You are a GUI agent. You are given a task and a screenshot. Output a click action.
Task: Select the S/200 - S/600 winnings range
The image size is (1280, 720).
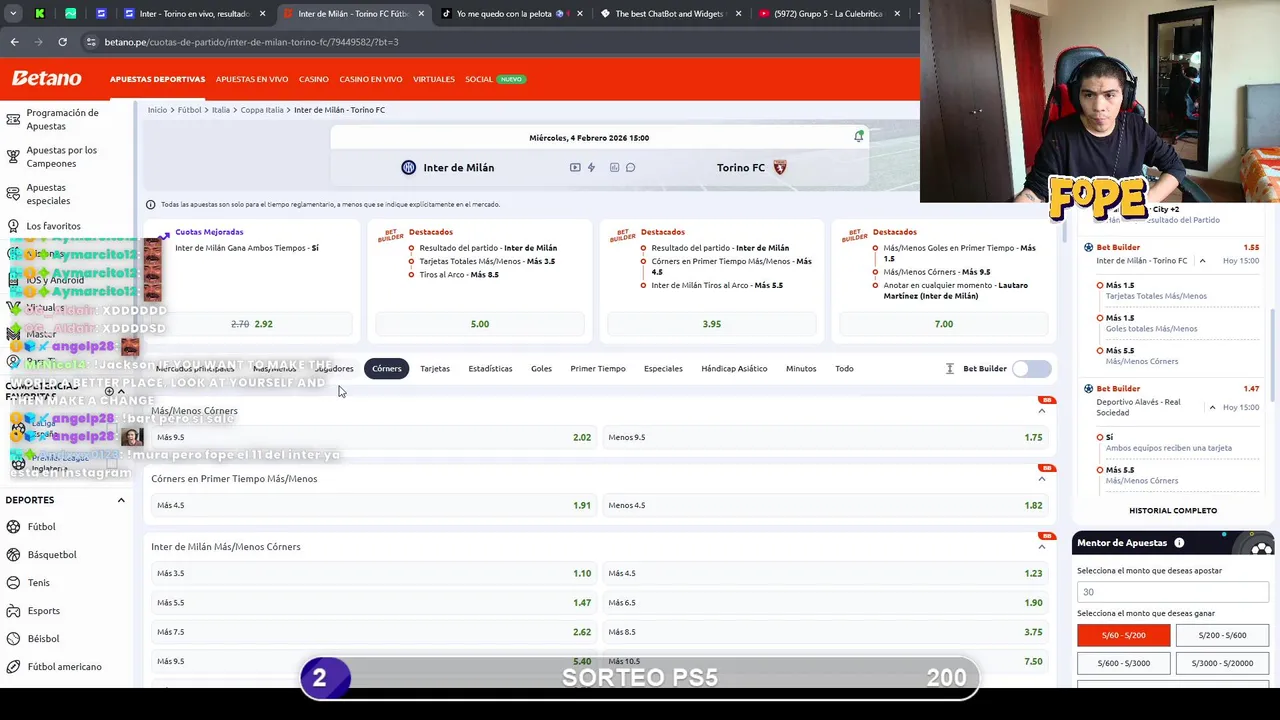click(x=1222, y=635)
